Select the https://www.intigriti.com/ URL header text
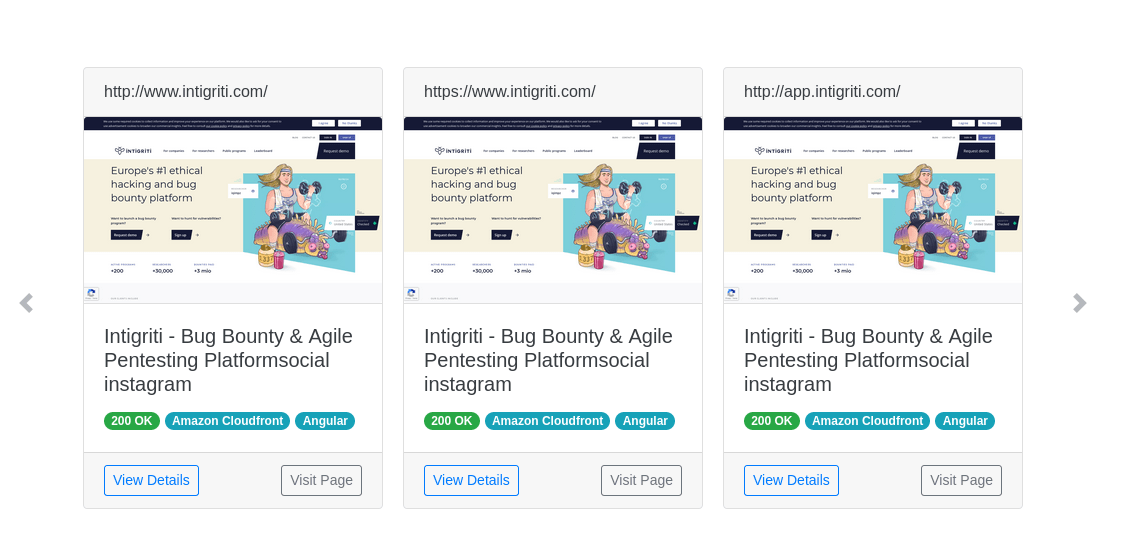This screenshot has width=1145, height=547. tap(510, 91)
